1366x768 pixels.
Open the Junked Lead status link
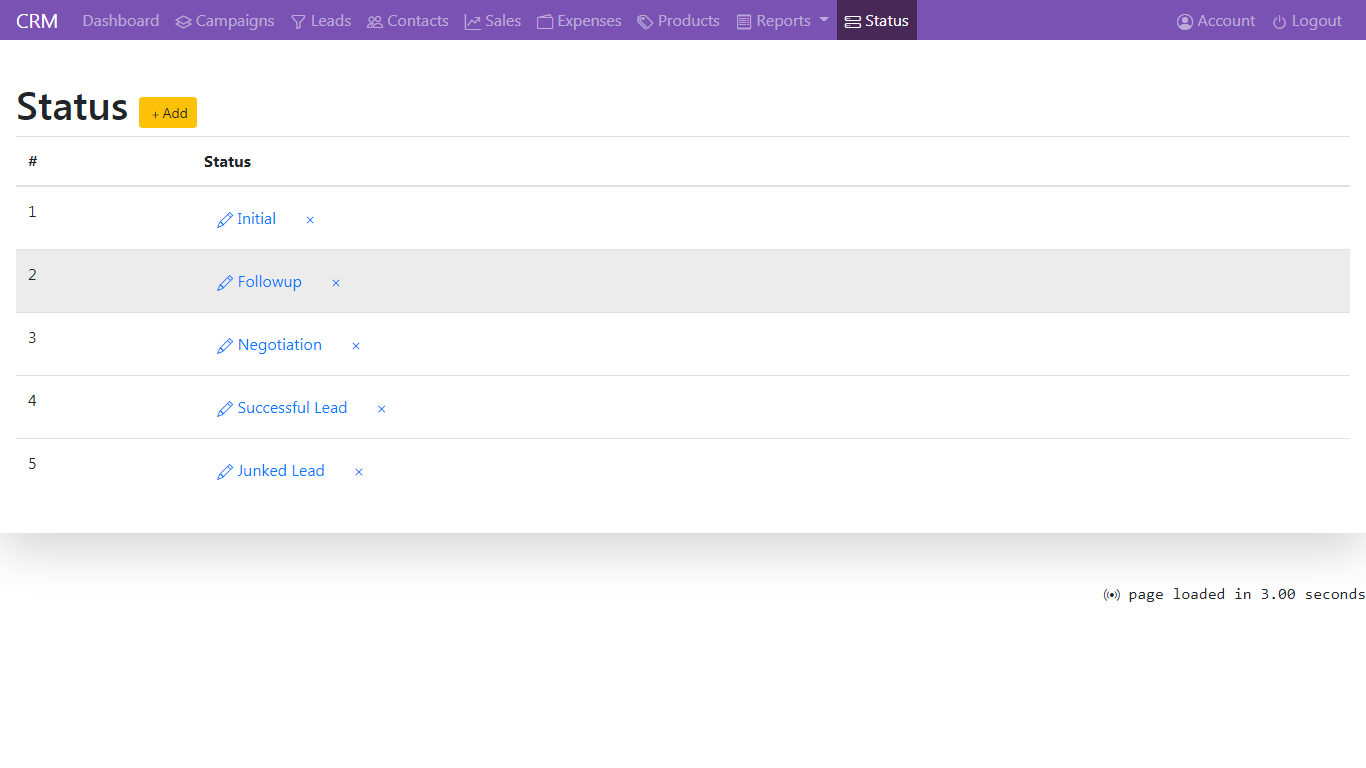pos(281,471)
